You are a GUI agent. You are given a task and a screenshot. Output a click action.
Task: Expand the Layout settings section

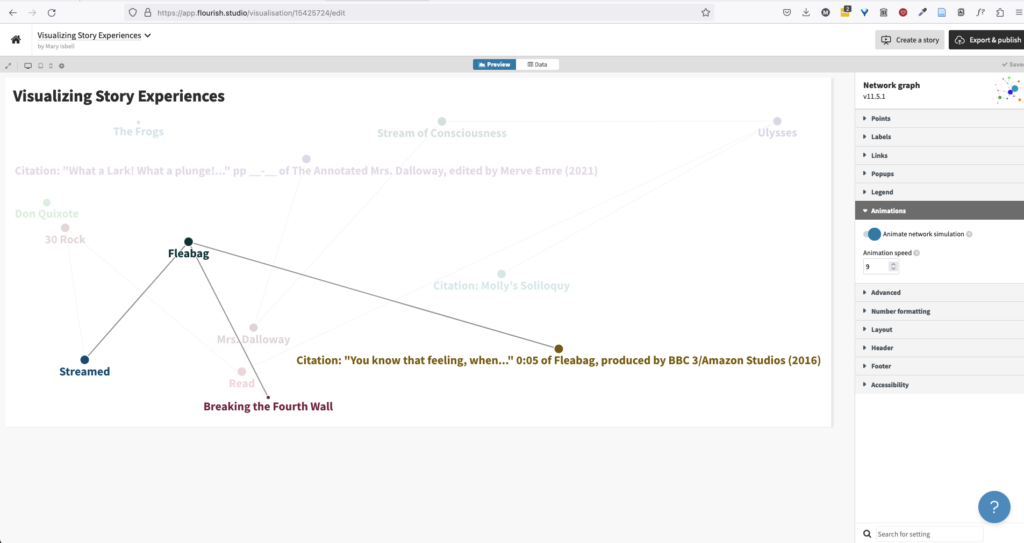(939, 329)
